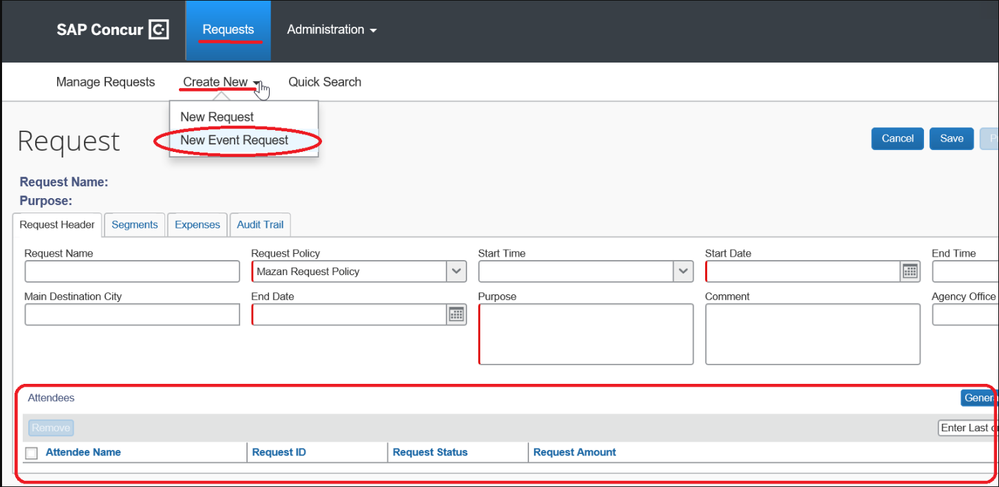Click in the End Date field
999x487 pixels.
click(x=349, y=314)
